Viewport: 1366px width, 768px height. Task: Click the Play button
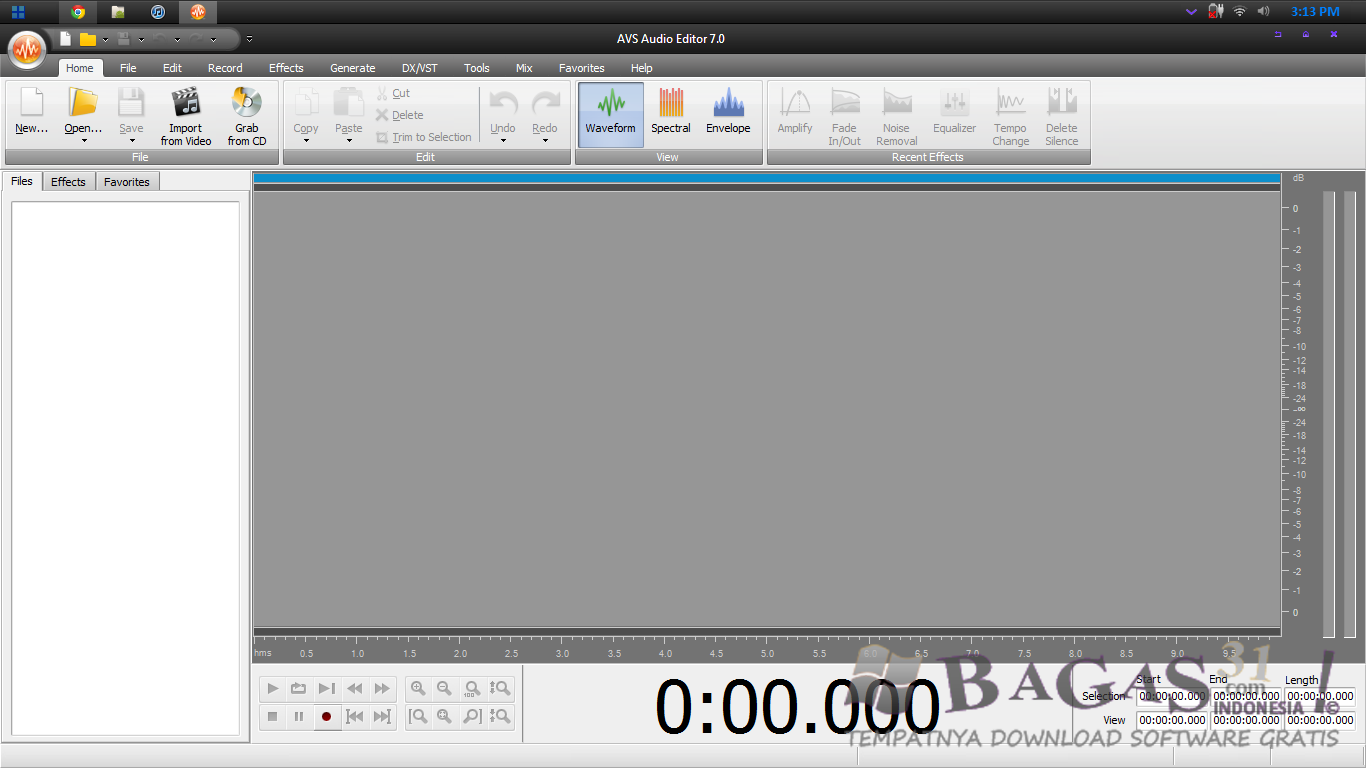click(272, 689)
